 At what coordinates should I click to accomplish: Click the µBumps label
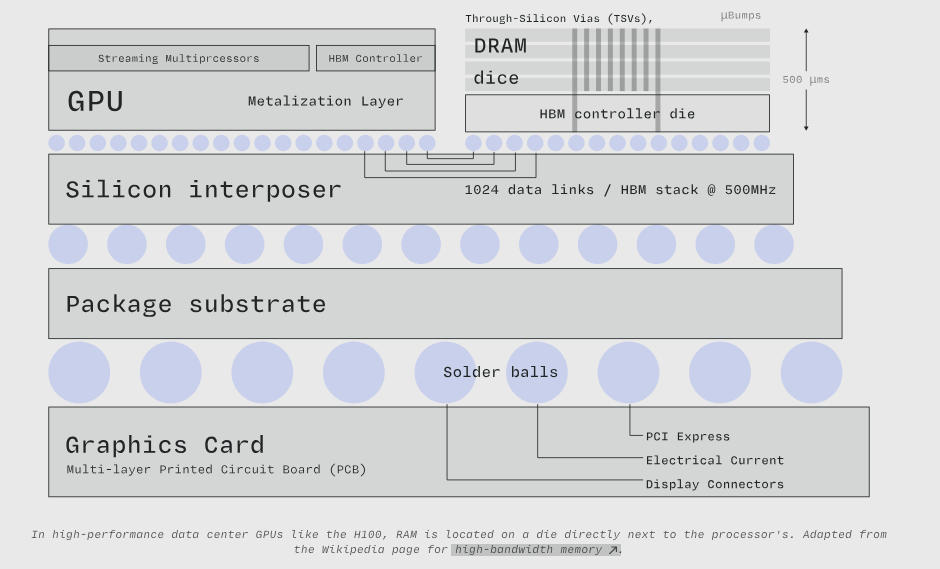point(740,15)
